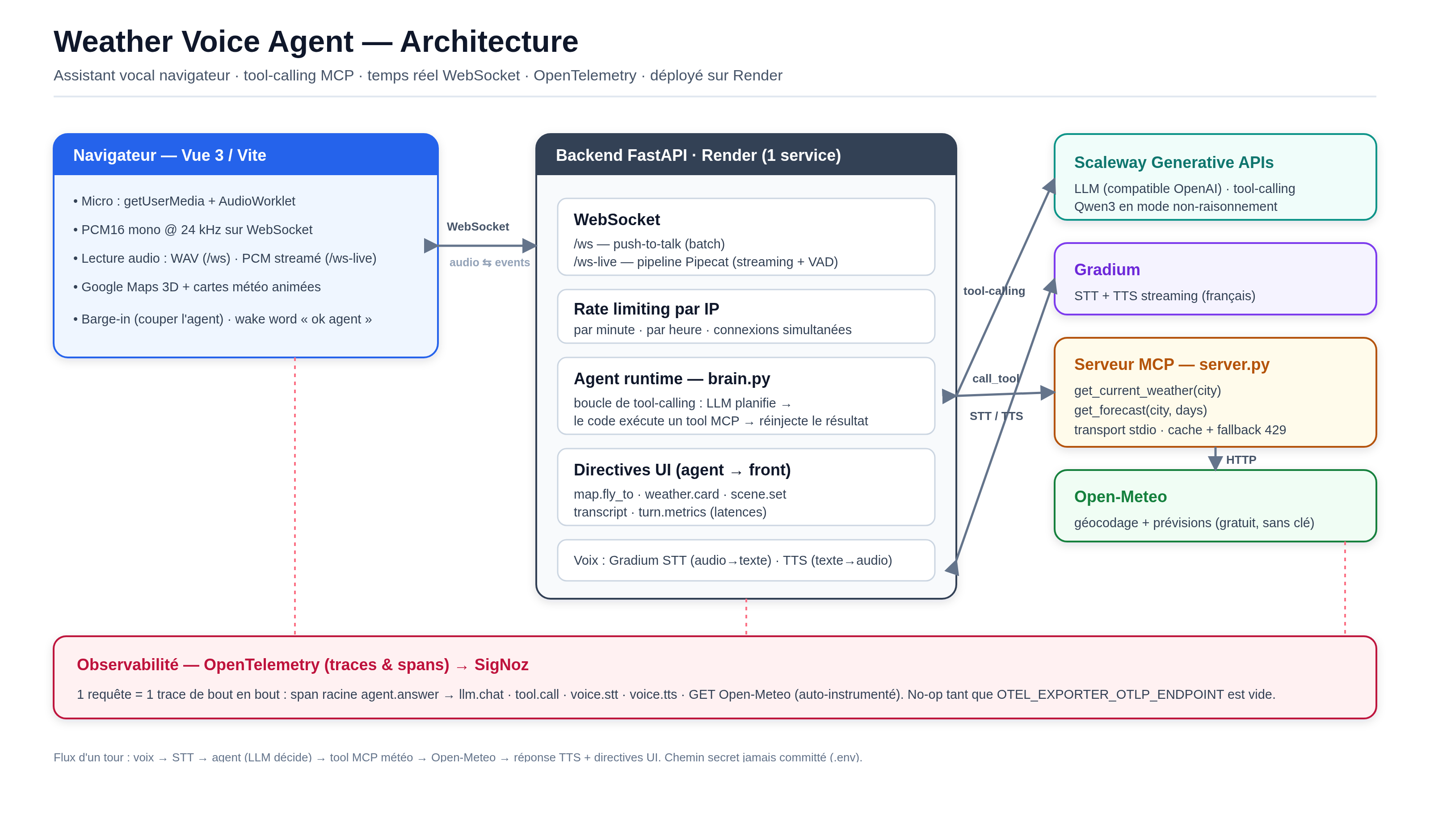This screenshot has width=1430, height=840.
Task: Click the 'audio ⇆ events' arrow label
Action: pyautogui.click(x=489, y=262)
